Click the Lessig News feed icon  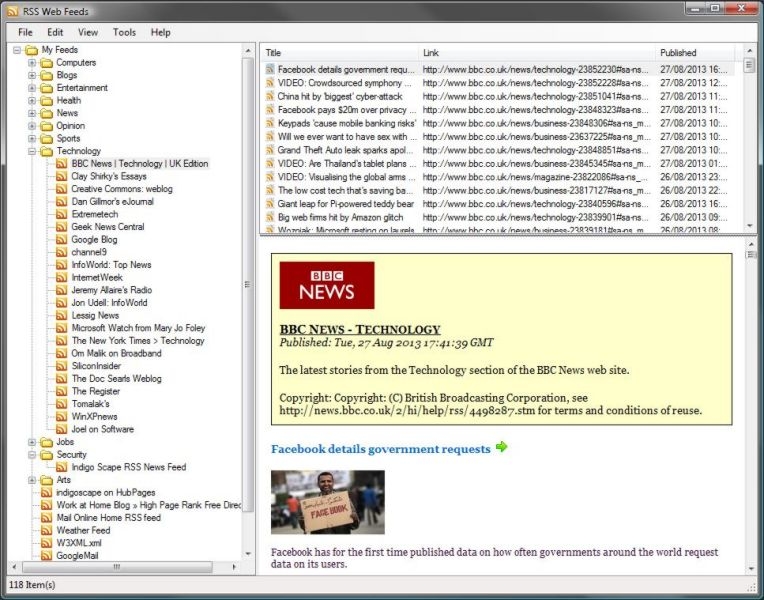click(61, 316)
